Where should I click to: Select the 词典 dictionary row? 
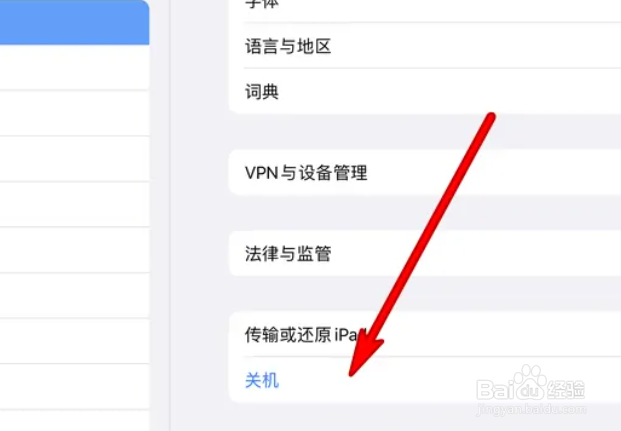click(x=425, y=92)
